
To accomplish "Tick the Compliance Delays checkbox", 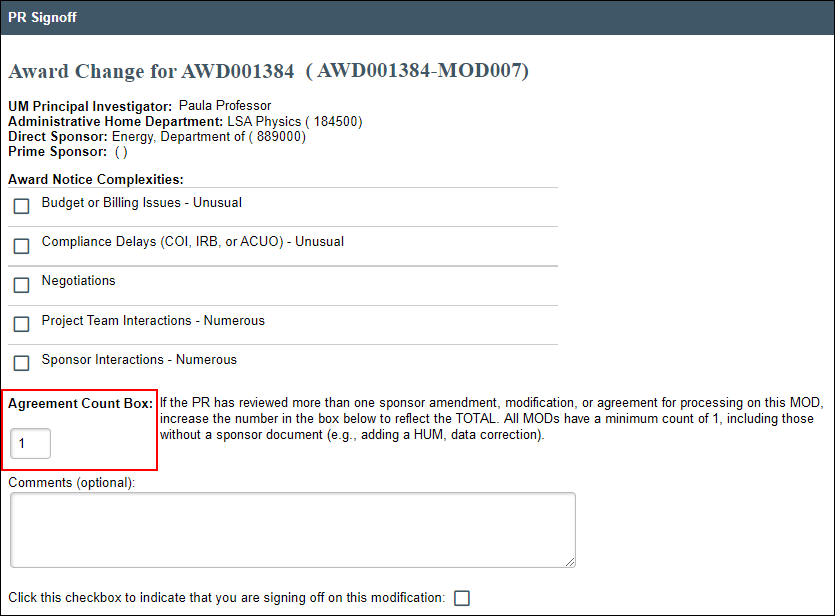I will (x=21, y=246).
